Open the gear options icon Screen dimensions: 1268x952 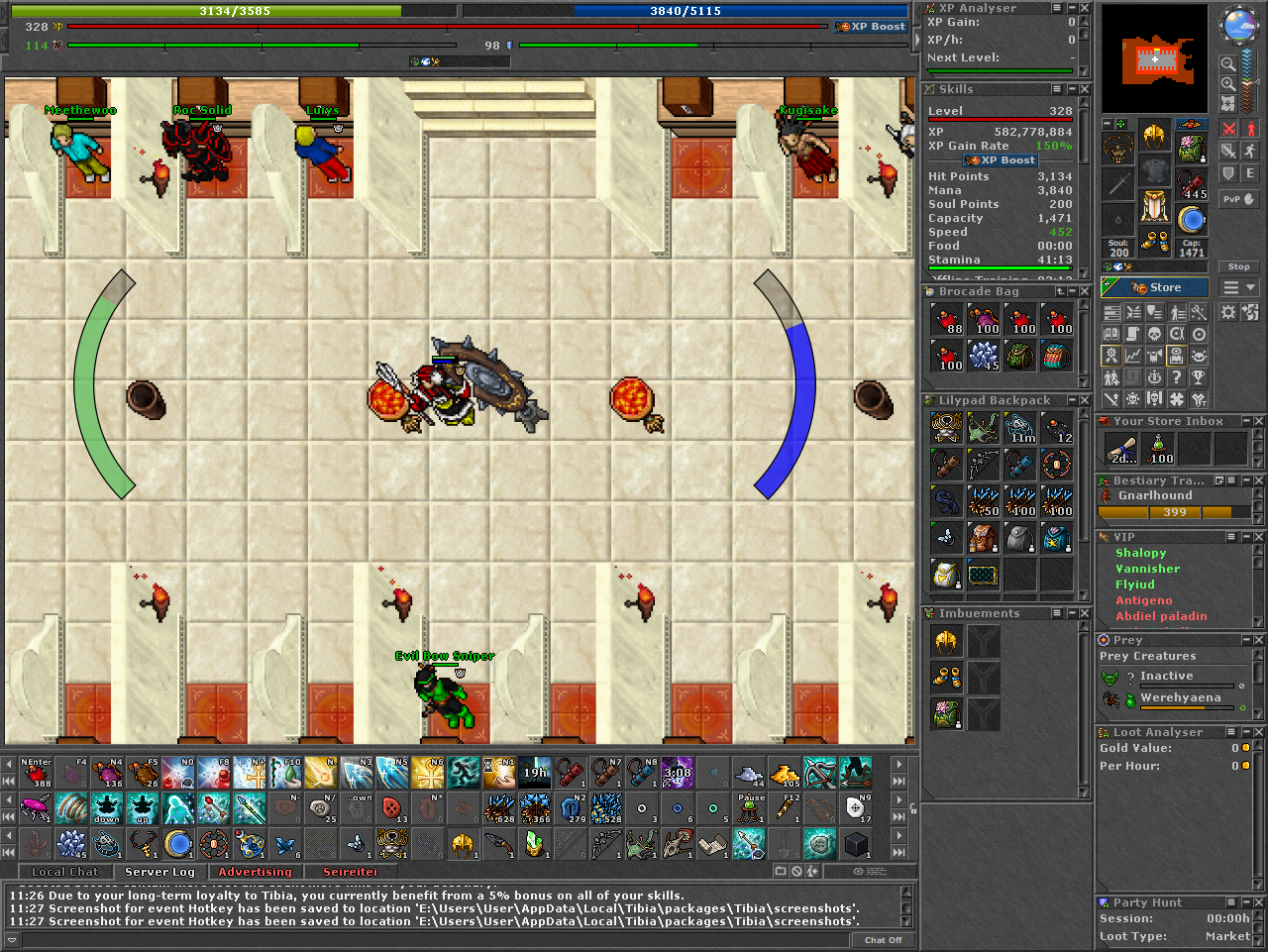coord(1228,312)
